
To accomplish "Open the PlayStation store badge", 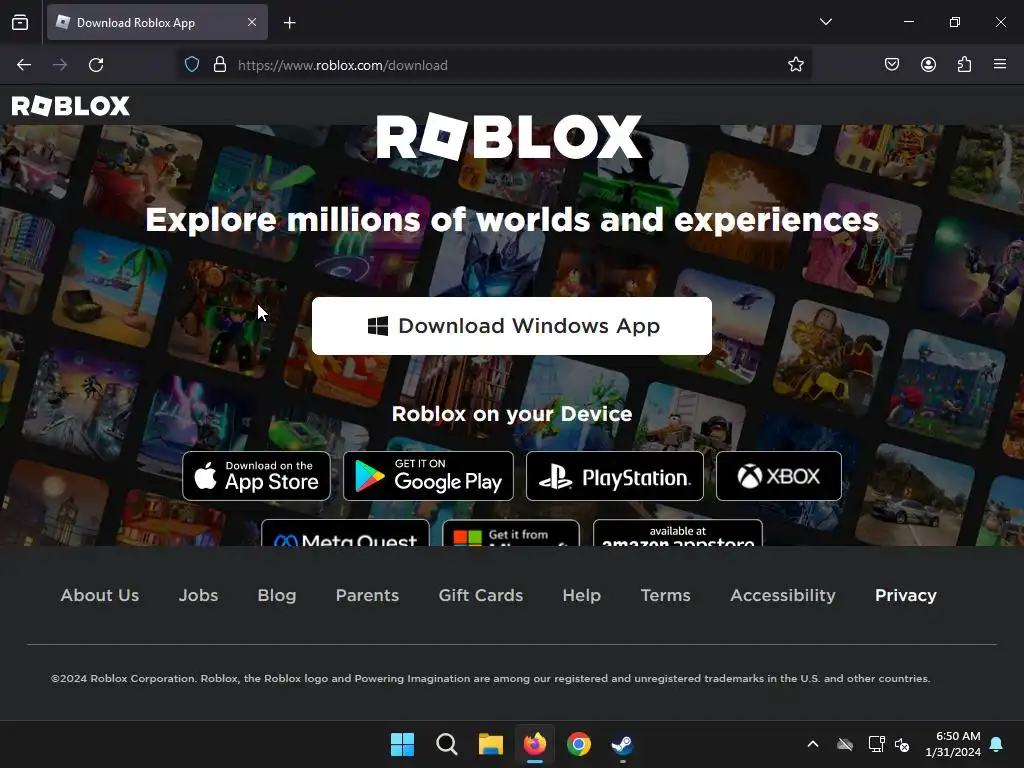I will click(615, 476).
